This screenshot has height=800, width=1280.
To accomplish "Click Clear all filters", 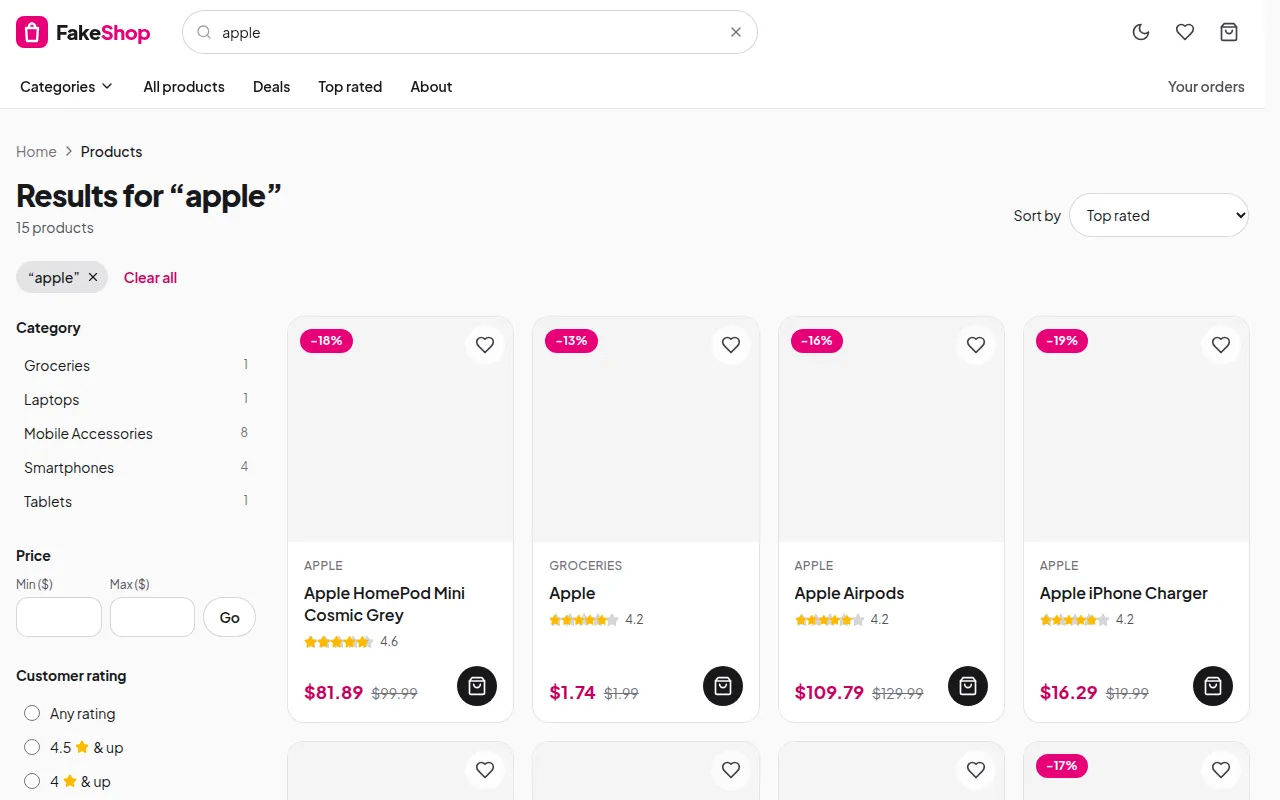I will (x=150, y=277).
